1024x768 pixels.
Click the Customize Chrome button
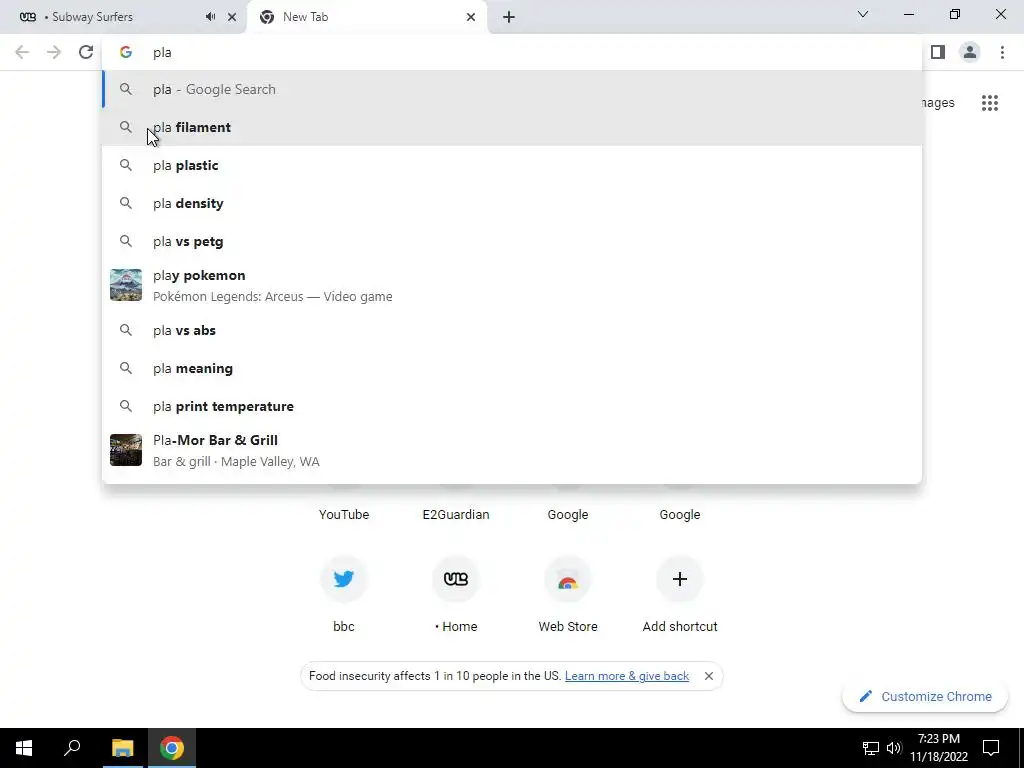[x=925, y=697]
